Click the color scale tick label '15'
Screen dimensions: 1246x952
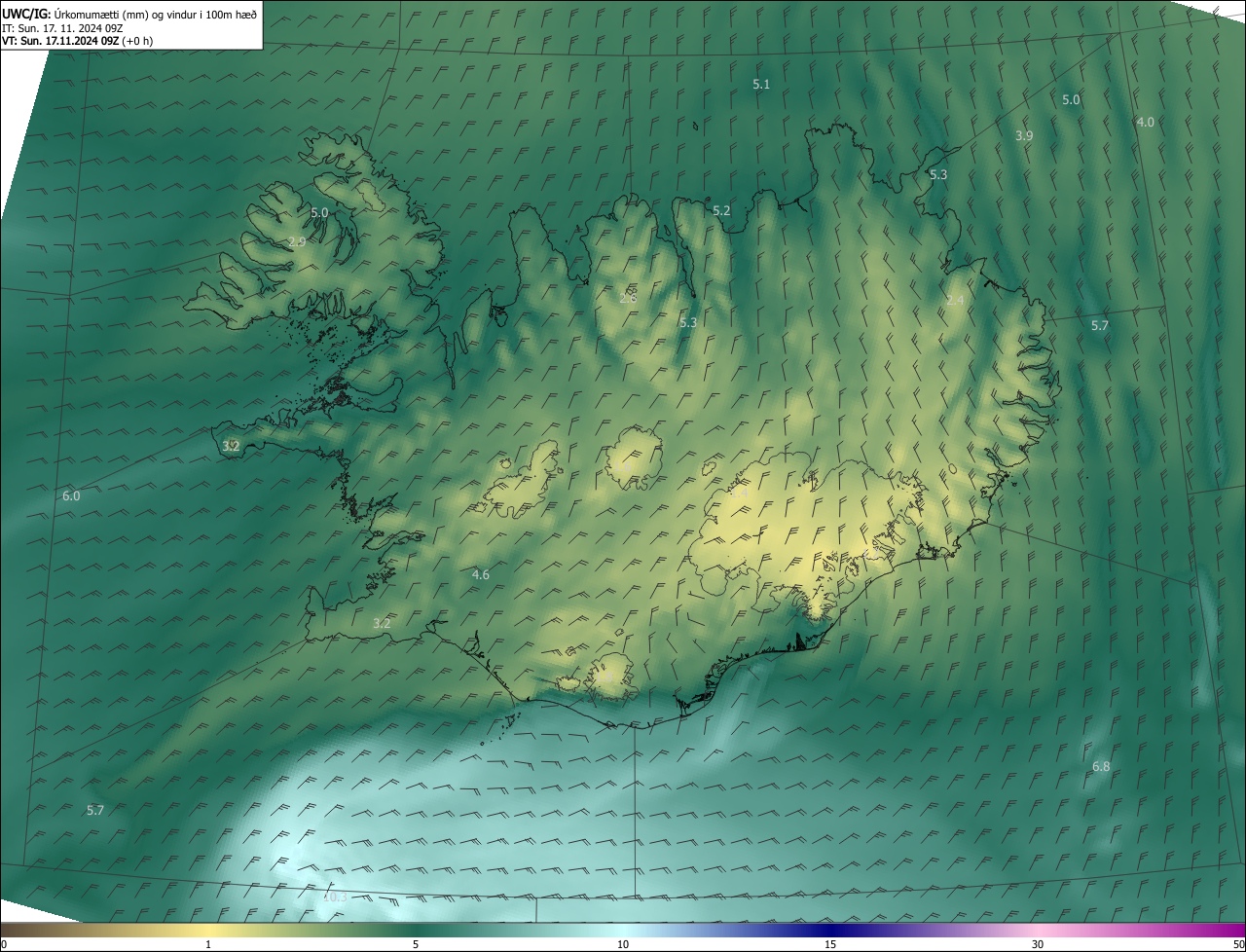click(x=830, y=944)
